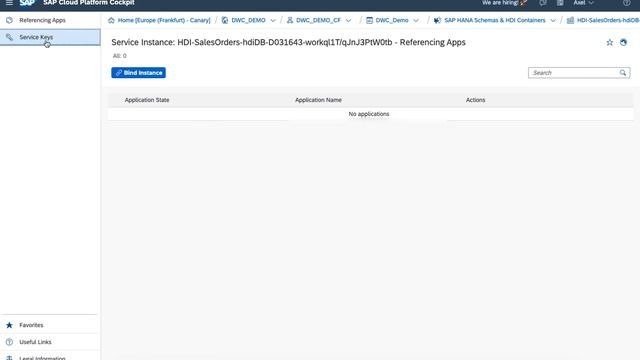The height and width of the screenshot is (360, 640).
Task: Expand SAP HANA Schemas & HDI Containers dropdown
Action: (x=553, y=20)
